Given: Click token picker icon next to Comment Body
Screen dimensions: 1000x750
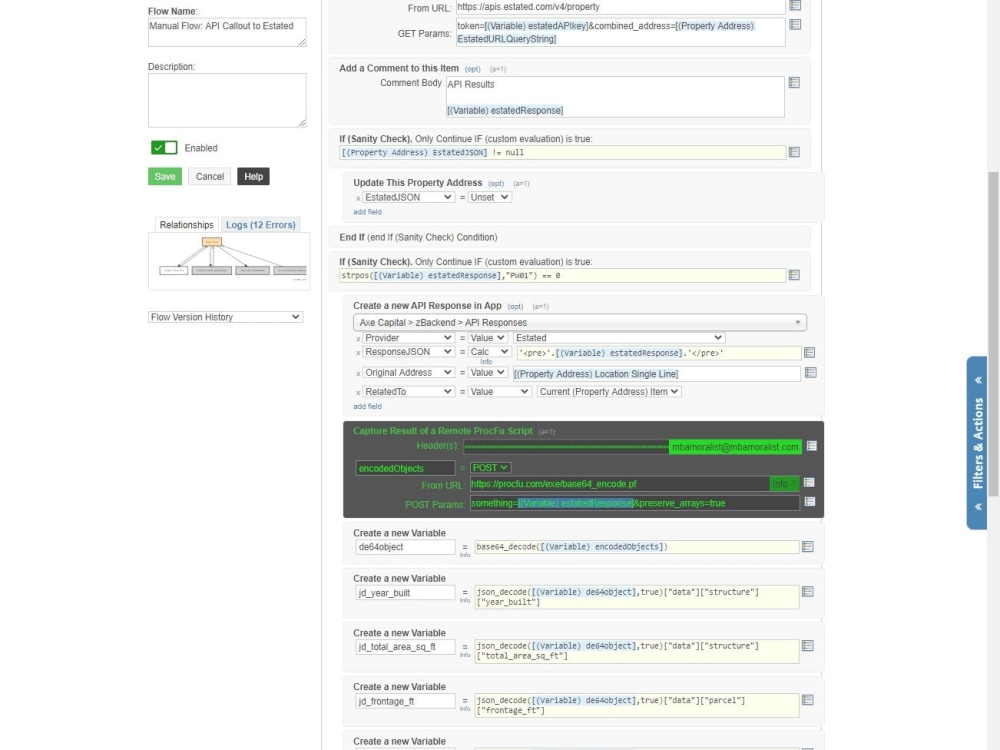Looking at the screenshot, I should pyautogui.click(x=795, y=82).
